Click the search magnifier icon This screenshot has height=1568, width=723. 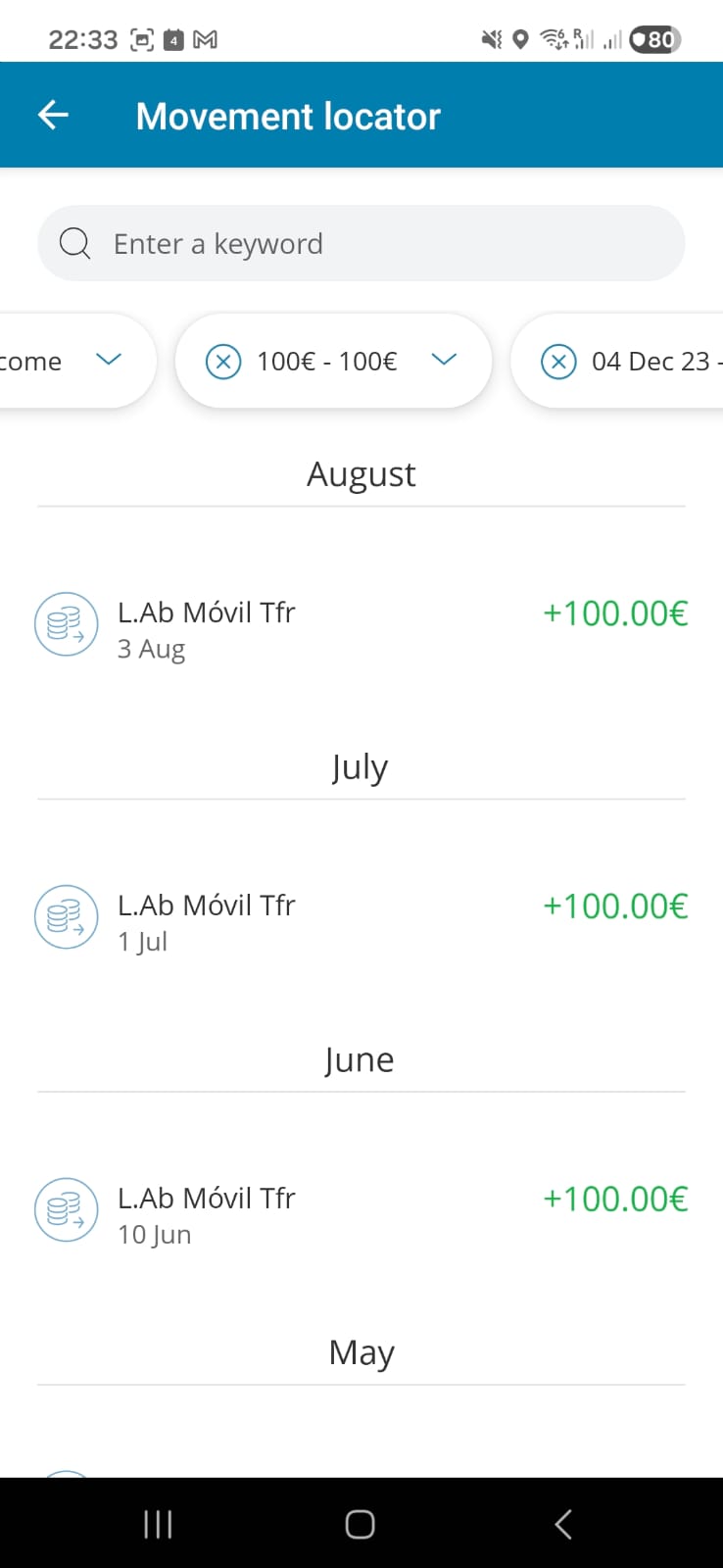click(x=74, y=243)
